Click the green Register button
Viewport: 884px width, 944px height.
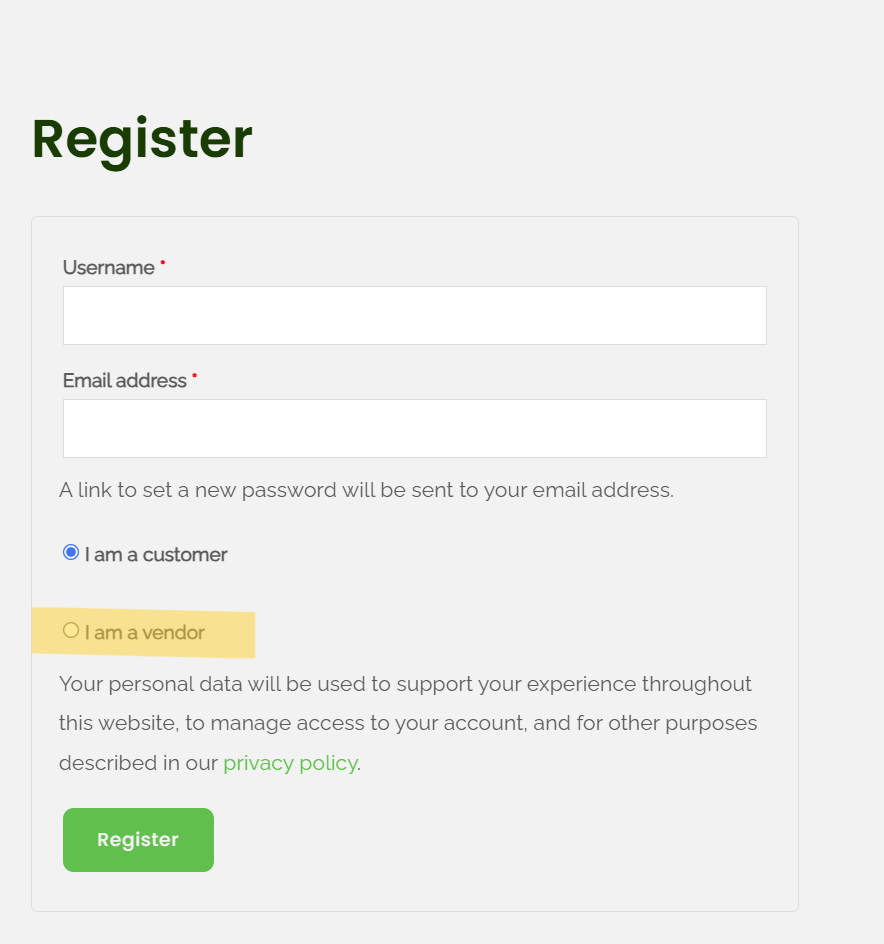(x=138, y=839)
